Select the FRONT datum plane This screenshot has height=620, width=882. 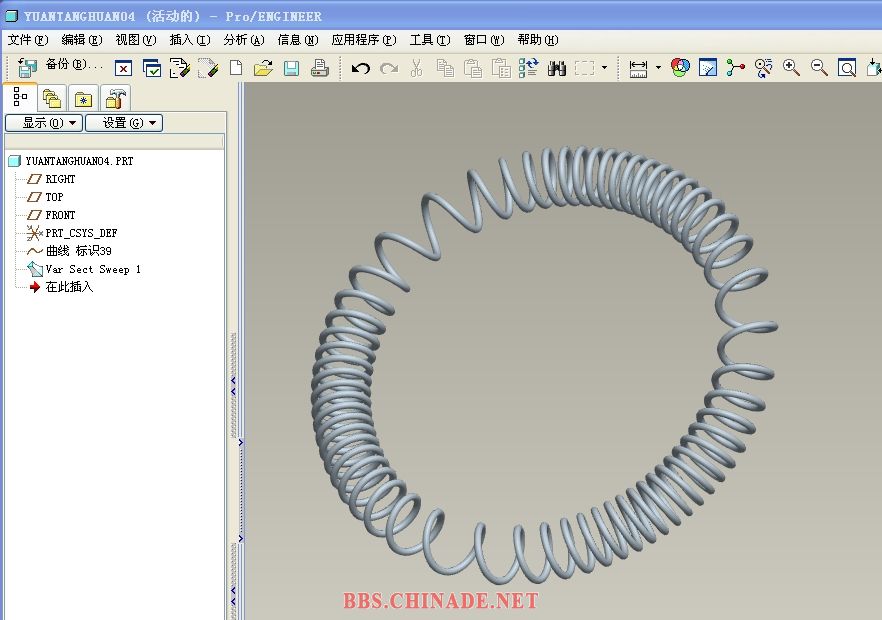60,215
